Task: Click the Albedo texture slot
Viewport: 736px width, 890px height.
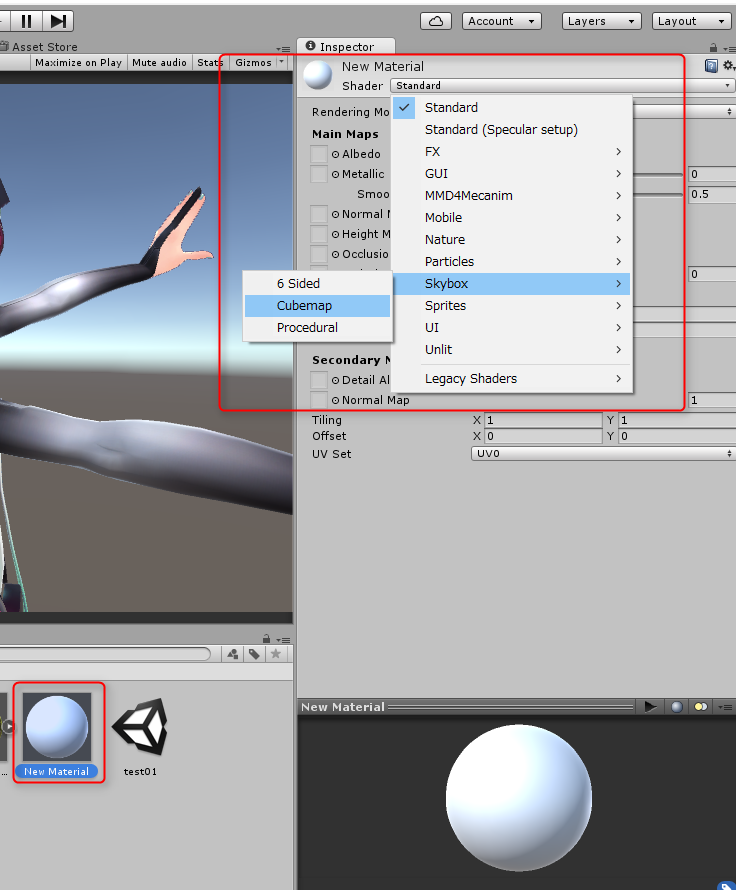Action: point(319,154)
